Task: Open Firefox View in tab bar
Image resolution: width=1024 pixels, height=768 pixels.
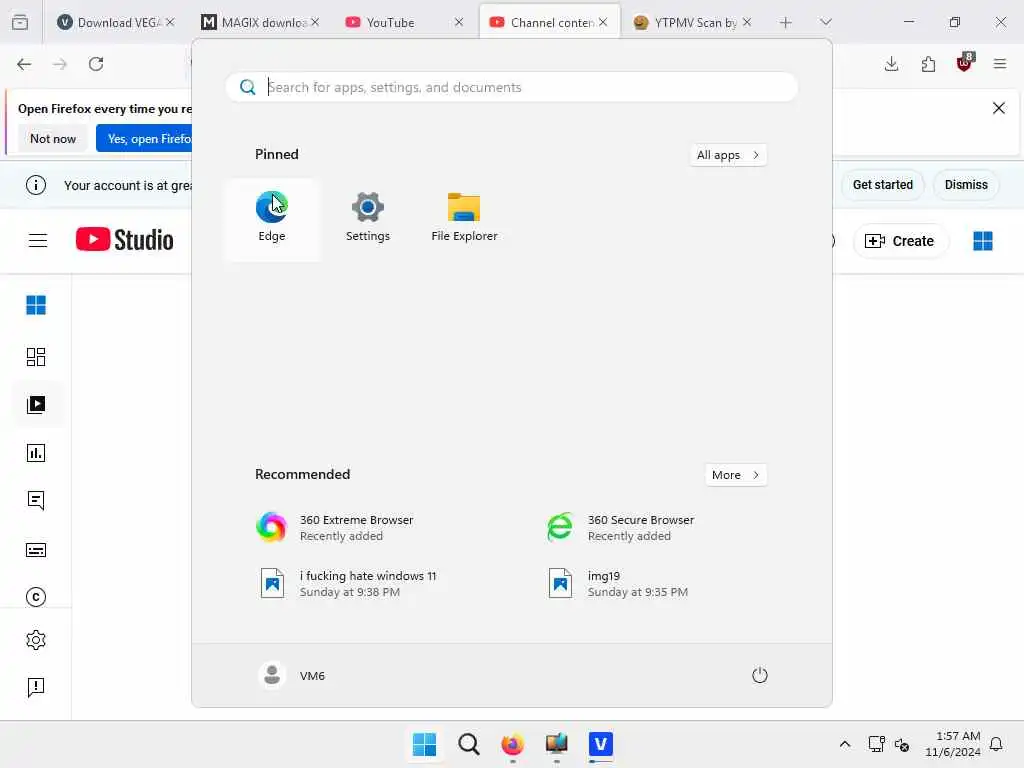Action: (x=20, y=22)
